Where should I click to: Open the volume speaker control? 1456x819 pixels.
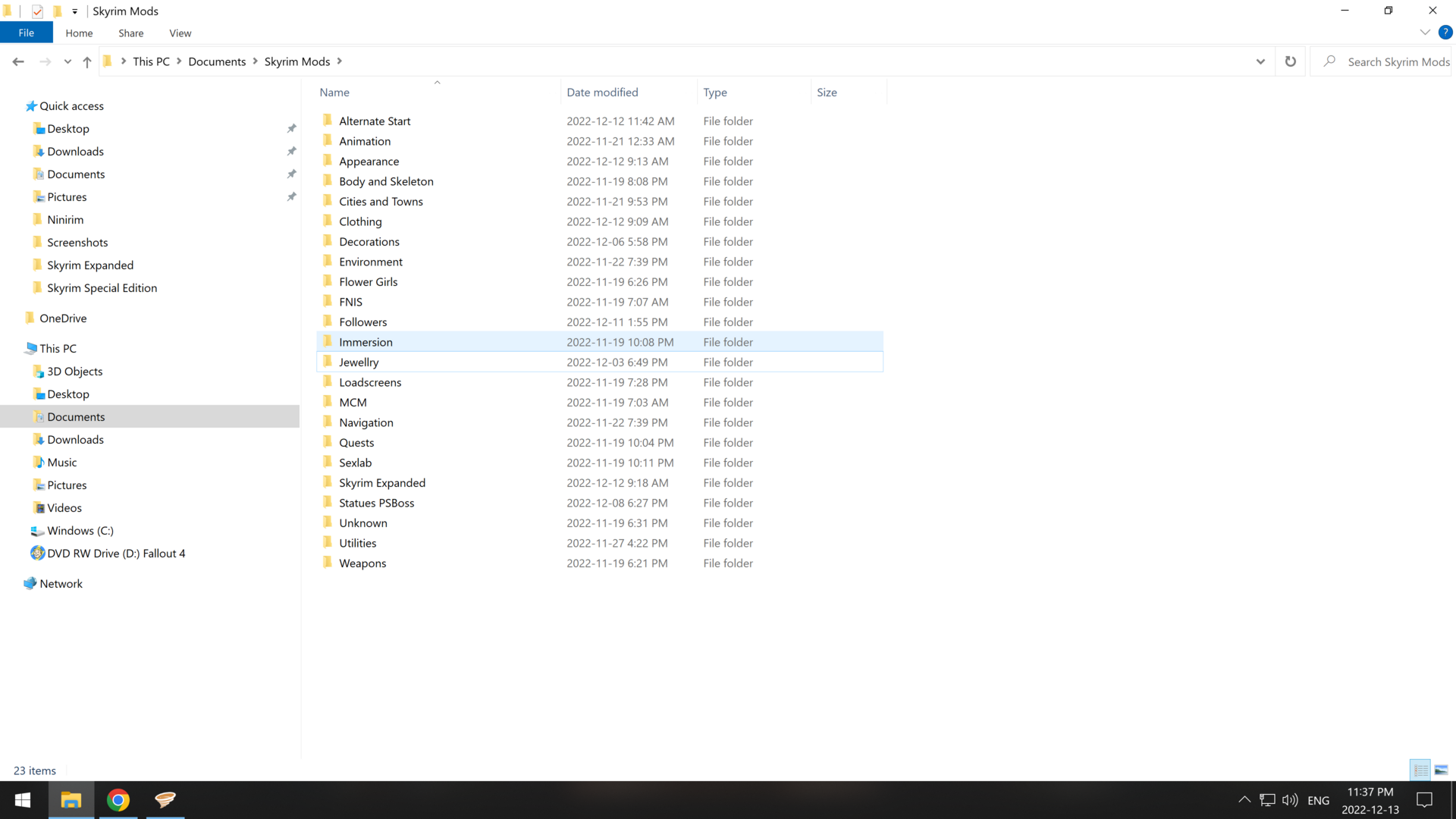click(x=1290, y=800)
